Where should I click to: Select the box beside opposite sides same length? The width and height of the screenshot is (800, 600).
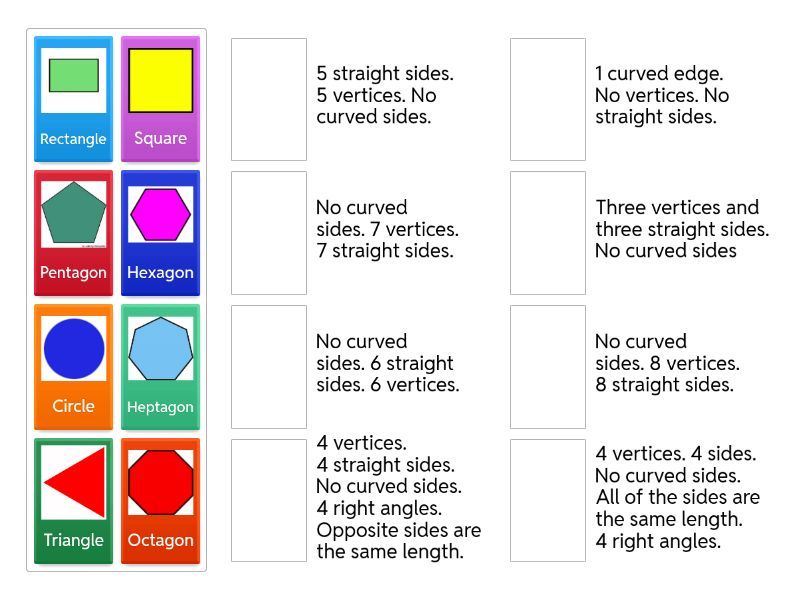click(x=269, y=500)
